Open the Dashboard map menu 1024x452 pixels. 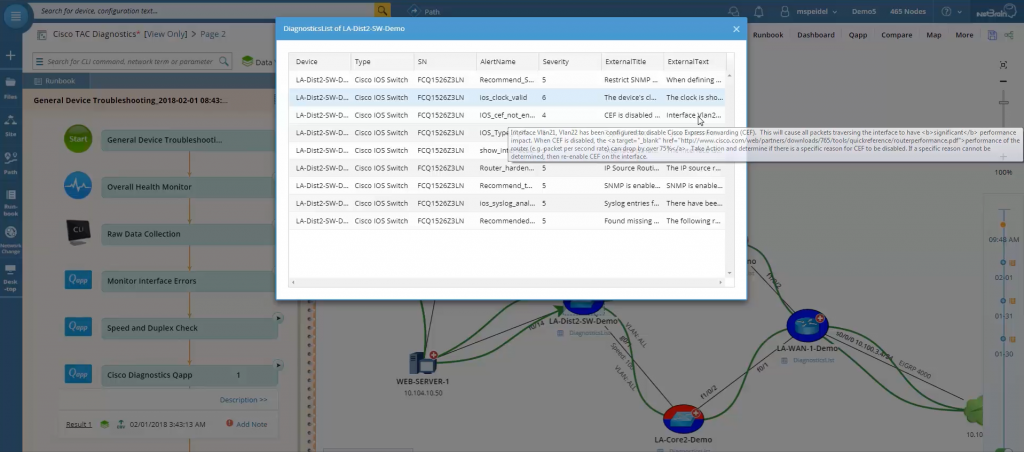[x=815, y=35]
